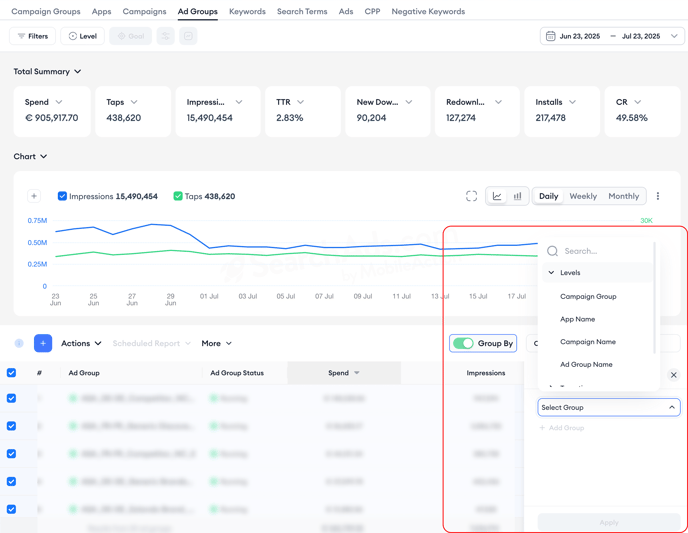The height and width of the screenshot is (533, 688).
Task: Open chart three-dot options menu
Action: (658, 196)
